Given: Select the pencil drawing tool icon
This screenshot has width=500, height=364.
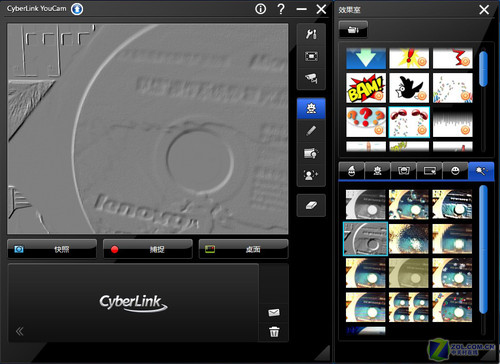Looking at the screenshot, I should [x=311, y=131].
